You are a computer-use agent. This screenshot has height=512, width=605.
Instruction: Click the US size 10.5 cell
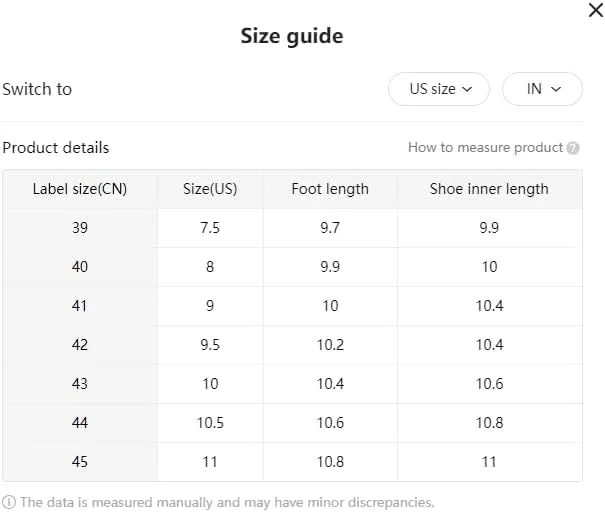[x=210, y=423]
